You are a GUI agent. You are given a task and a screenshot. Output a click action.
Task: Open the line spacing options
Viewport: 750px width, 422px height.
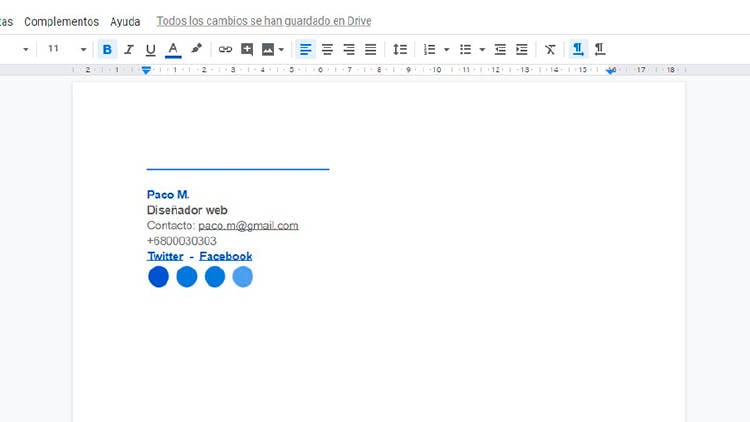(400, 49)
